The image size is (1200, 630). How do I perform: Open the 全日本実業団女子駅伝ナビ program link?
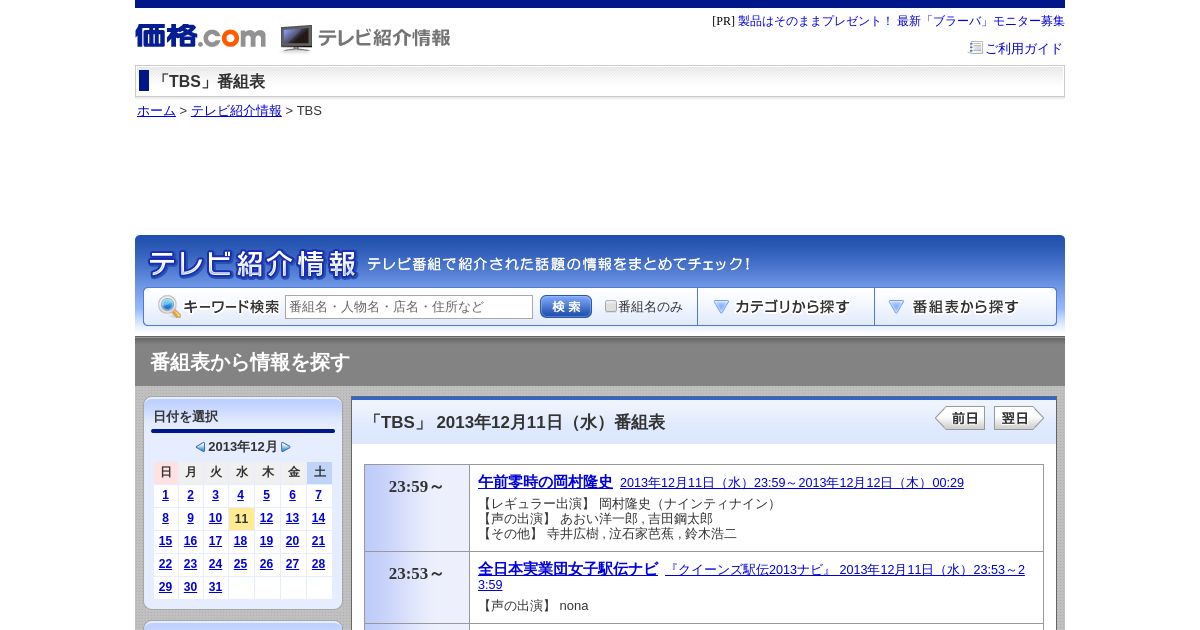click(x=568, y=569)
